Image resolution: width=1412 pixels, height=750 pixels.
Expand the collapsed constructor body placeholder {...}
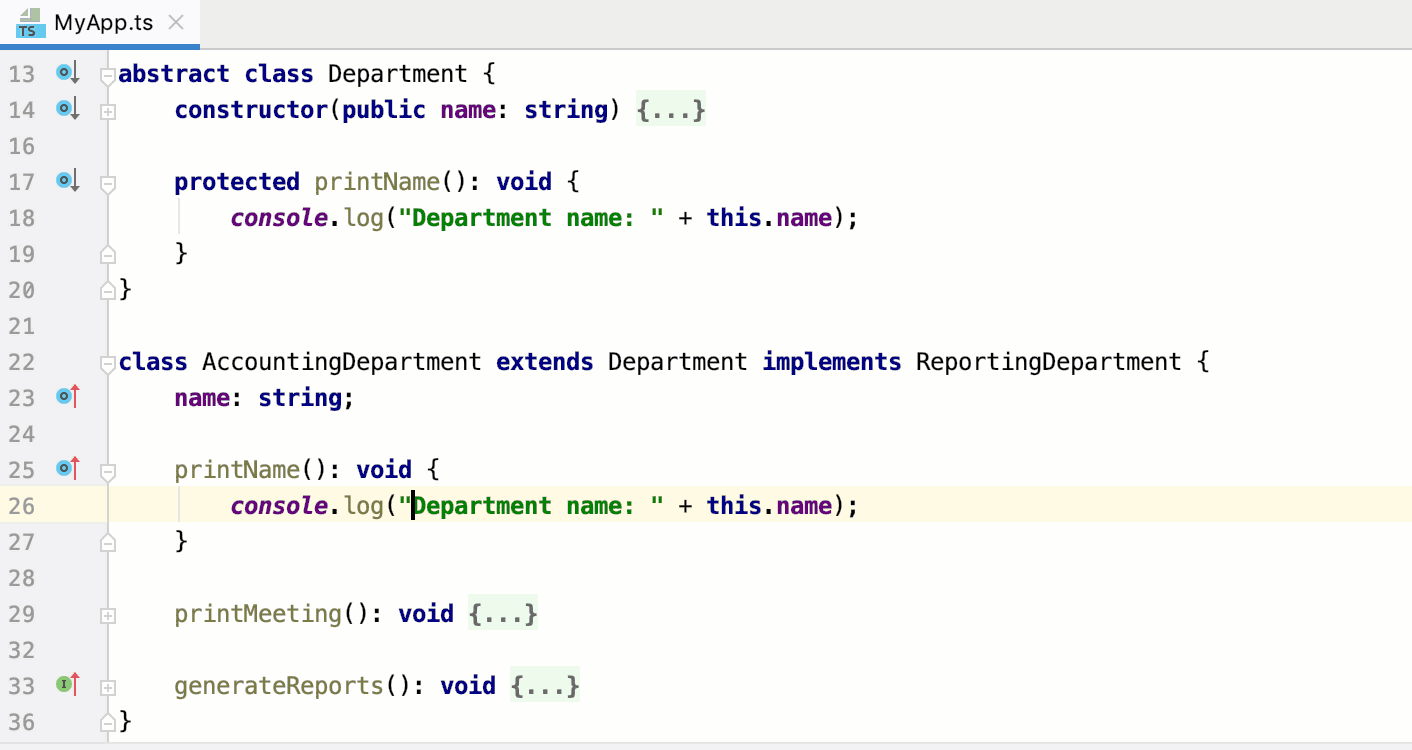click(671, 110)
